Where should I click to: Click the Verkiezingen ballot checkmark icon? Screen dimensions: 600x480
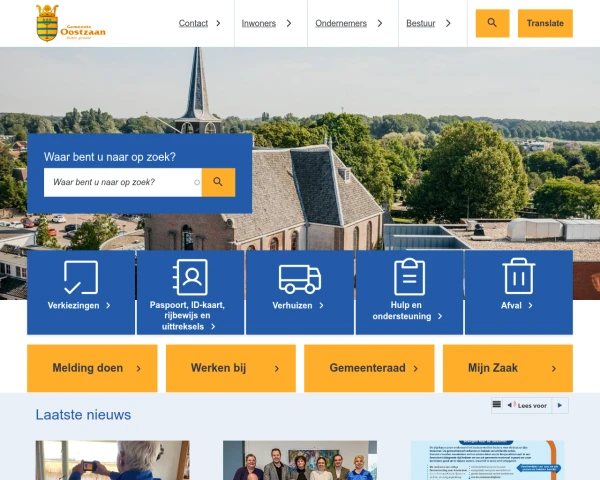coord(81,277)
